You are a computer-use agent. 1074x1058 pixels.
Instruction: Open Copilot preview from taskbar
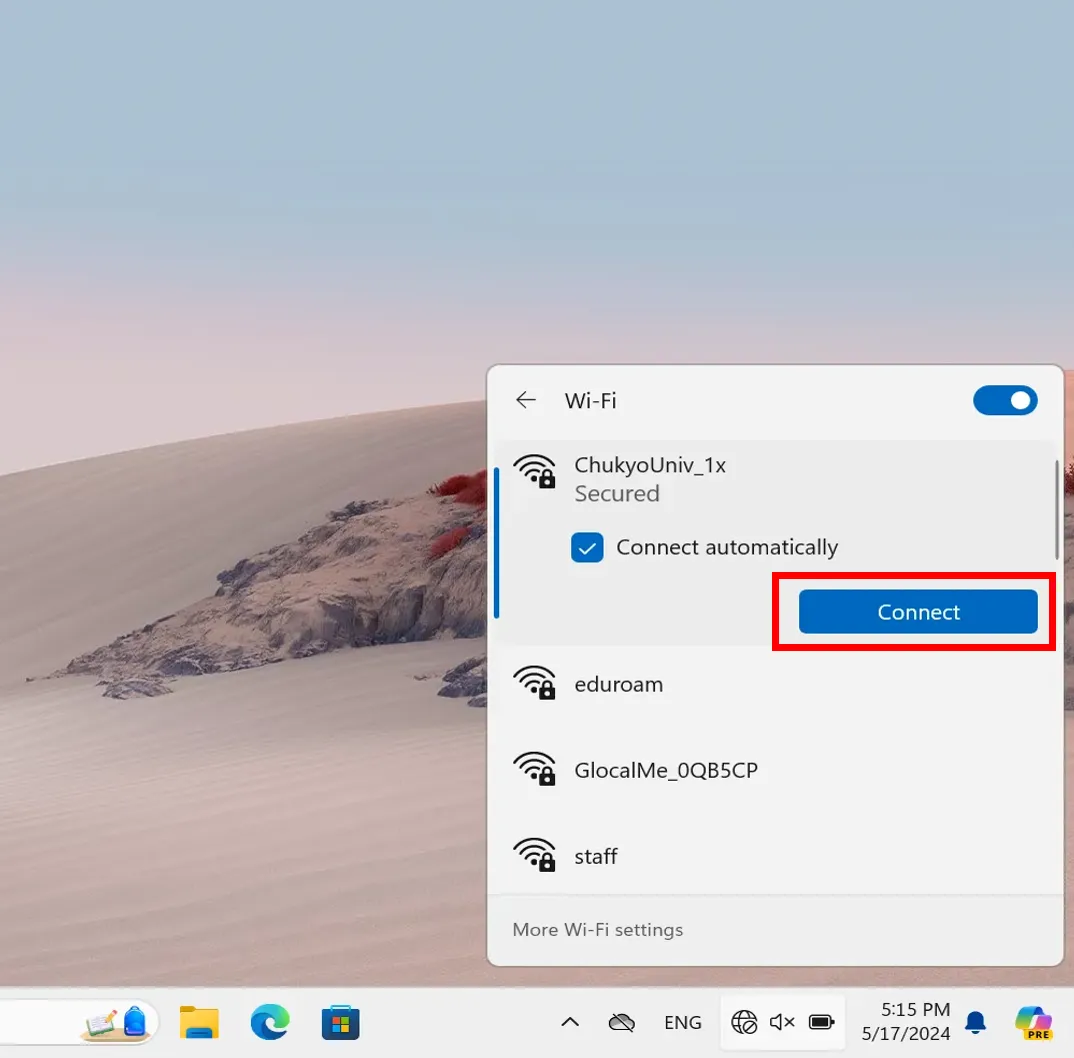point(1033,1022)
